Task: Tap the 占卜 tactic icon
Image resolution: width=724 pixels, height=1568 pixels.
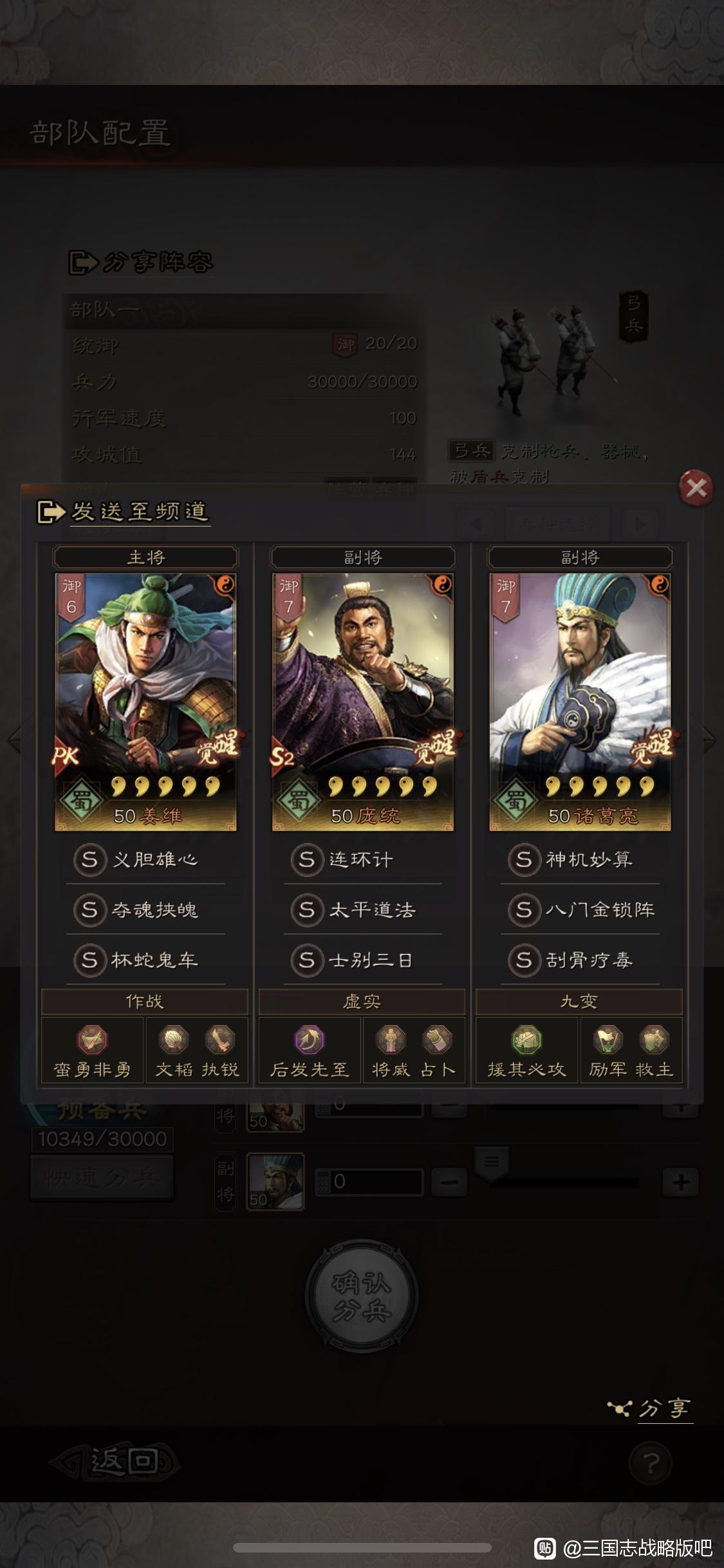Action: [x=438, y=1039]
